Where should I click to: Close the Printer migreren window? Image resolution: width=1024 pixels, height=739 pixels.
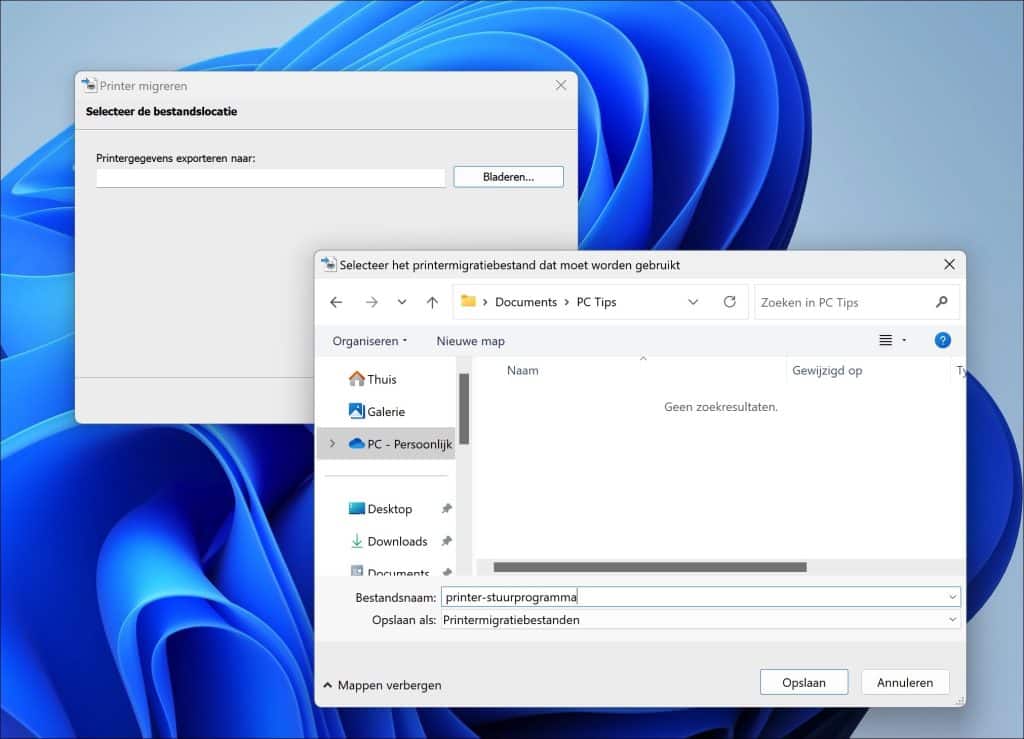560,86
